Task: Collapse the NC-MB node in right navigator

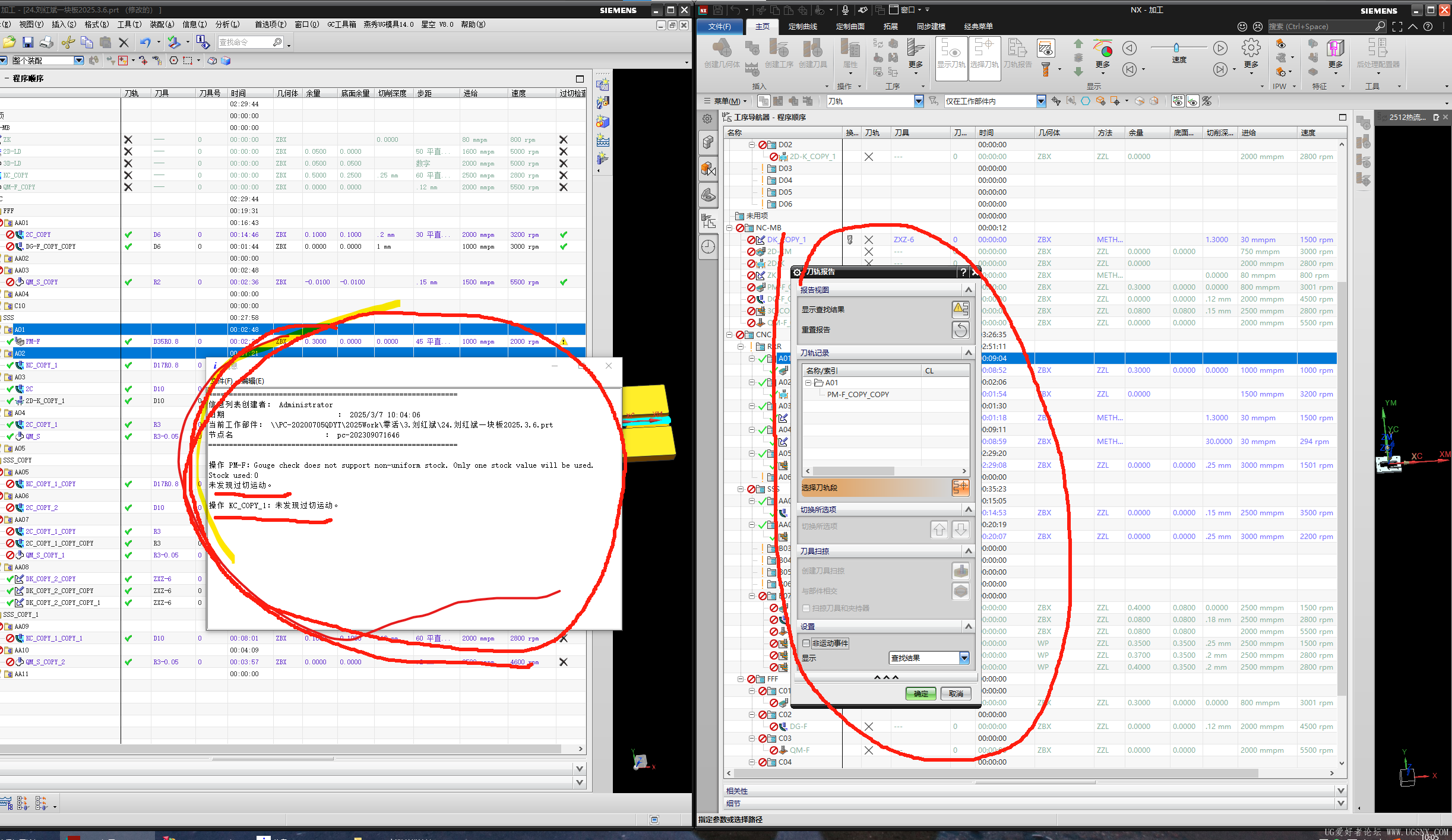Action: 729,228
